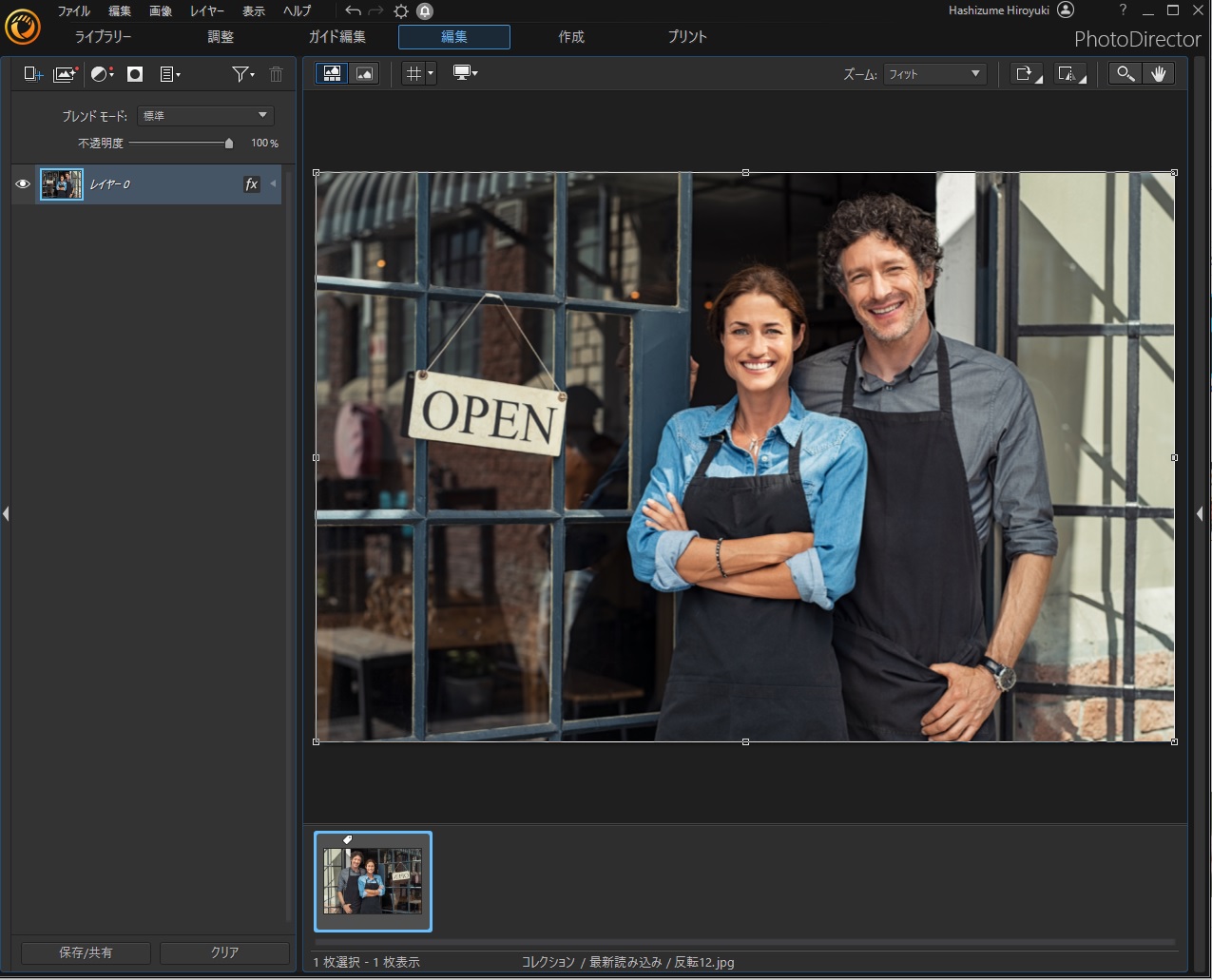This screenshot has width=1212, height=980.
Task: Hide レイヤー0 using the eye icon
Action: coord(23,184)
